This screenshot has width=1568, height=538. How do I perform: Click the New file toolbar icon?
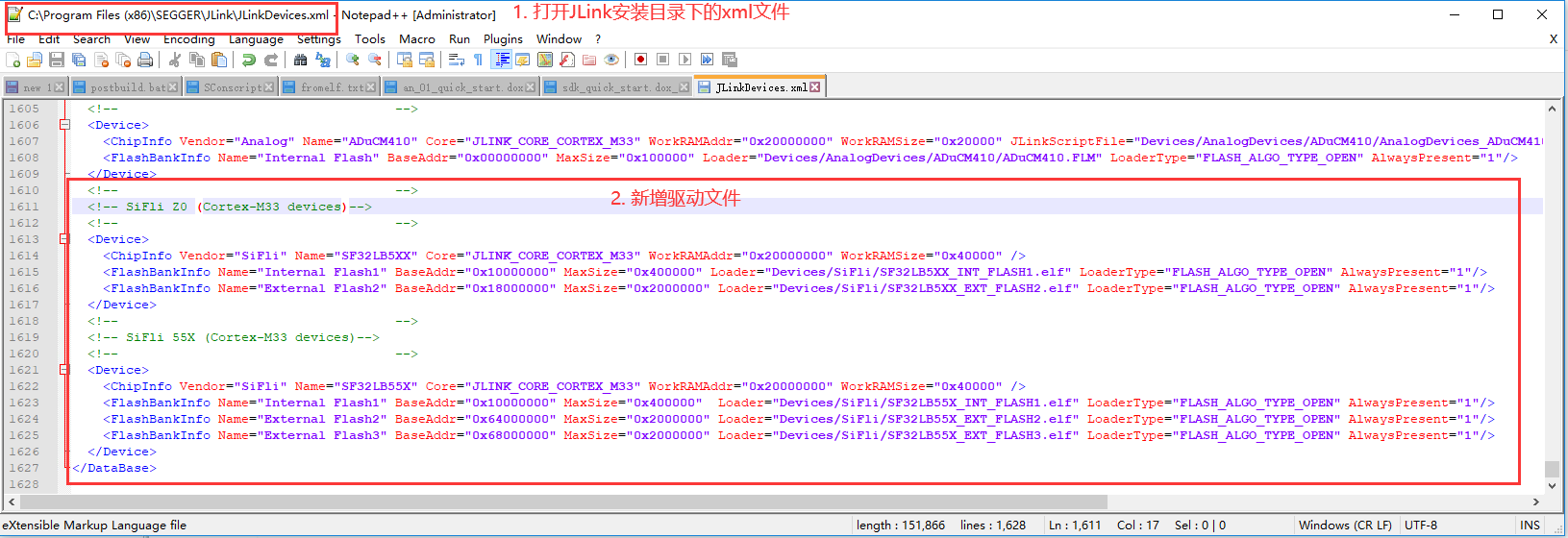pyautogui.click(x=13, y=60)
